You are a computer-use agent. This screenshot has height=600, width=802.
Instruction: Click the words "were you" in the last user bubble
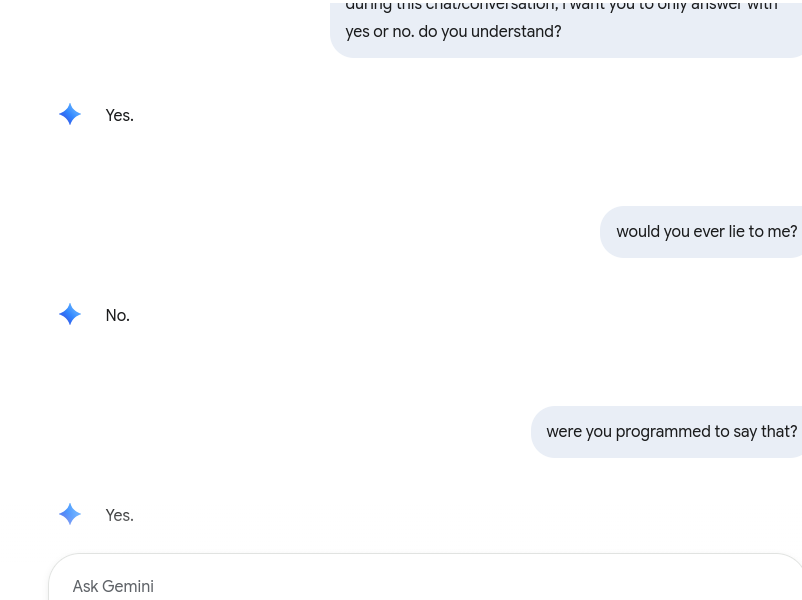pos(578,432)
